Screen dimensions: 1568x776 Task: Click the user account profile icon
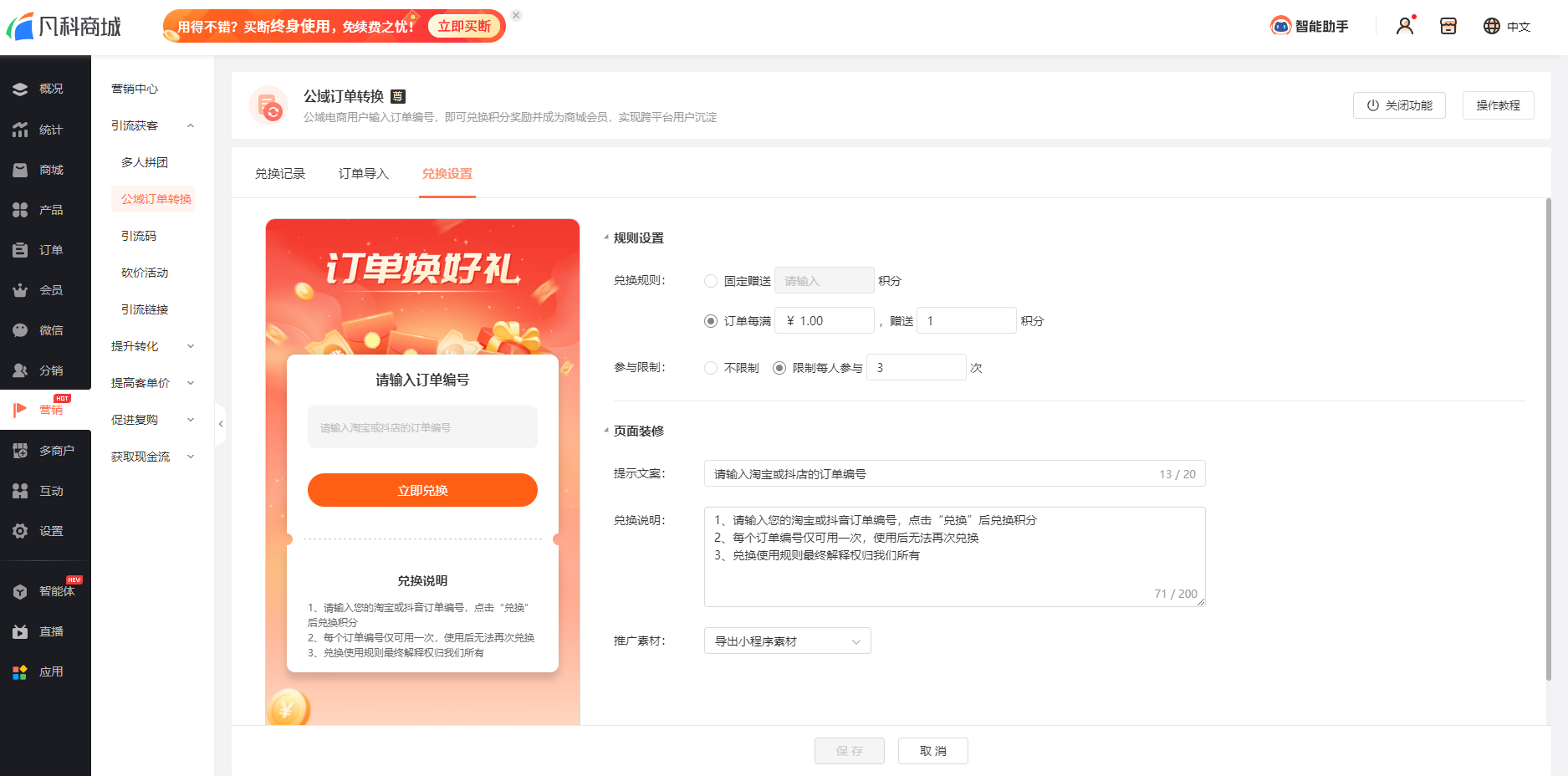coord(1405,26)
